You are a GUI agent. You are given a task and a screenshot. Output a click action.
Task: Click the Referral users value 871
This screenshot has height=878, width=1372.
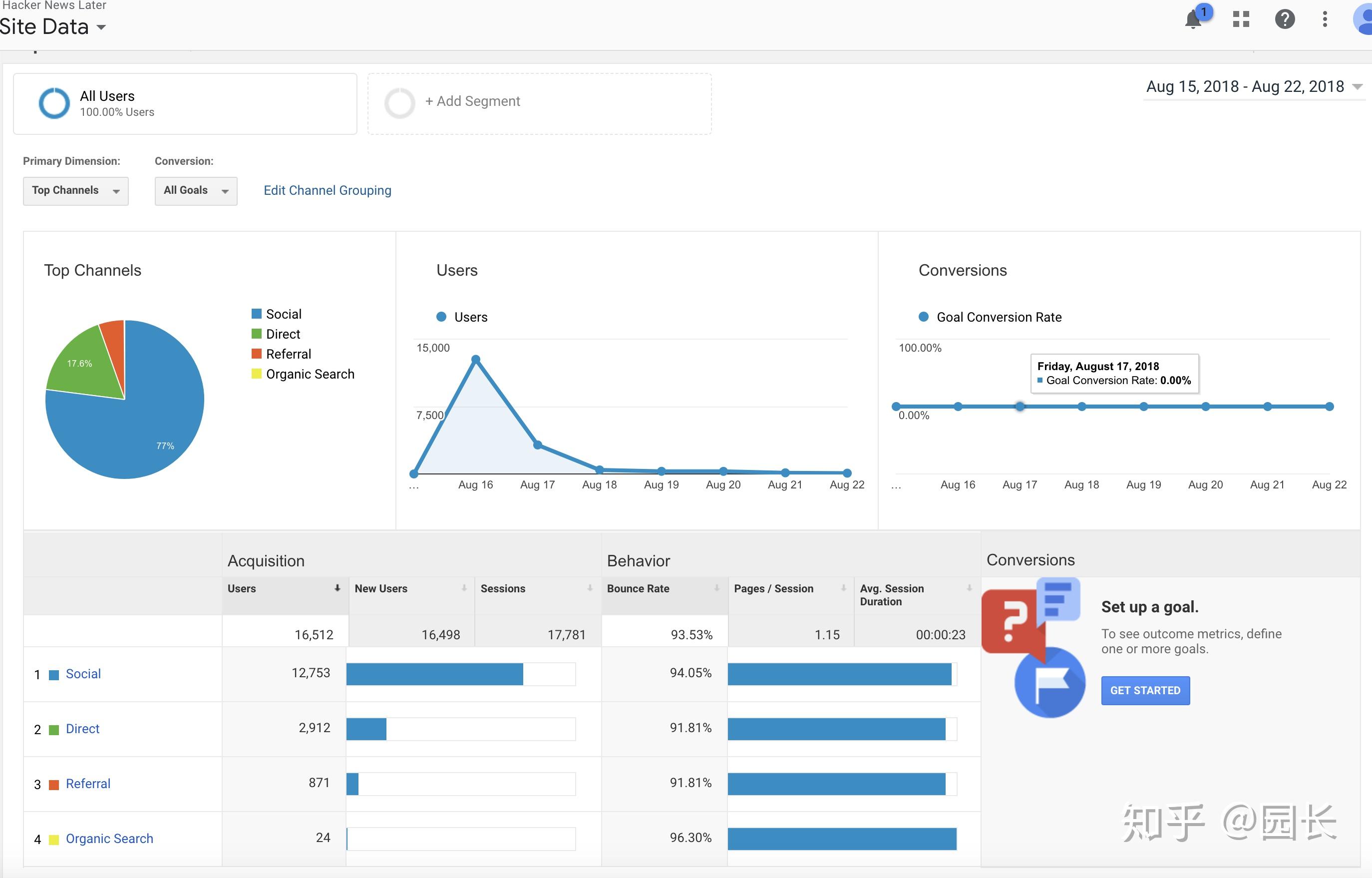[319, 783]
